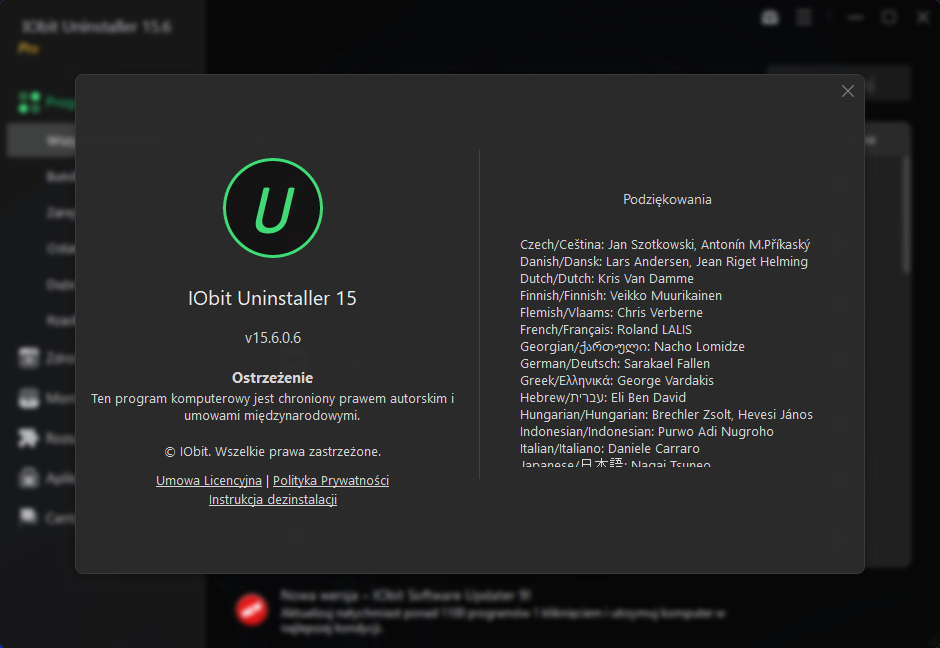This screenshot has width=940, height=648.
Task: Open the Polityka Prywatności link
Action: pos(331,481)
